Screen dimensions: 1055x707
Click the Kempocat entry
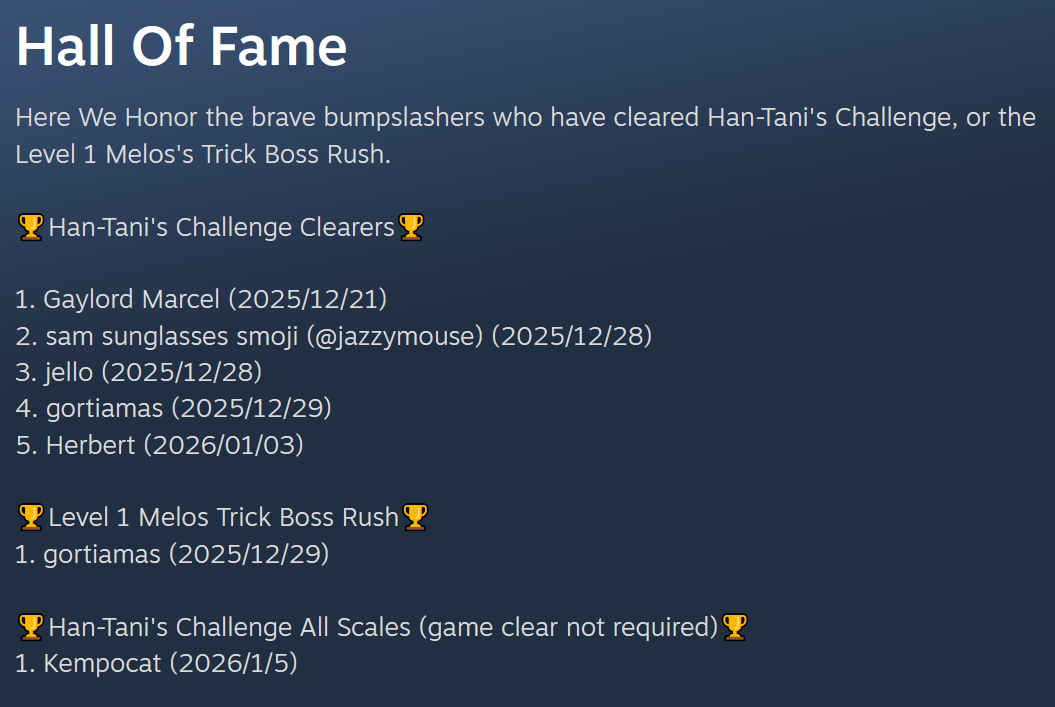tap(102, 663)
